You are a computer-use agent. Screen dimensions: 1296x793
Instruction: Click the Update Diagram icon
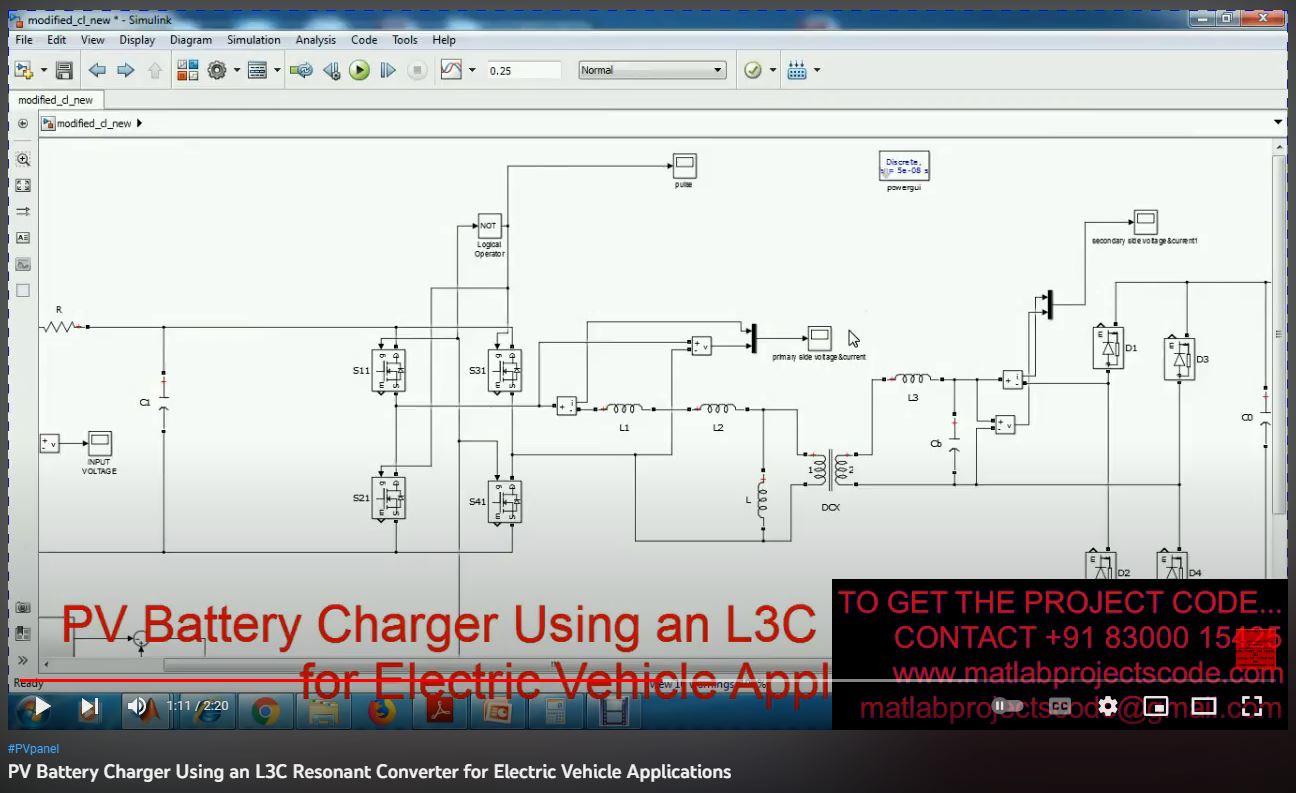coord(301,70)
